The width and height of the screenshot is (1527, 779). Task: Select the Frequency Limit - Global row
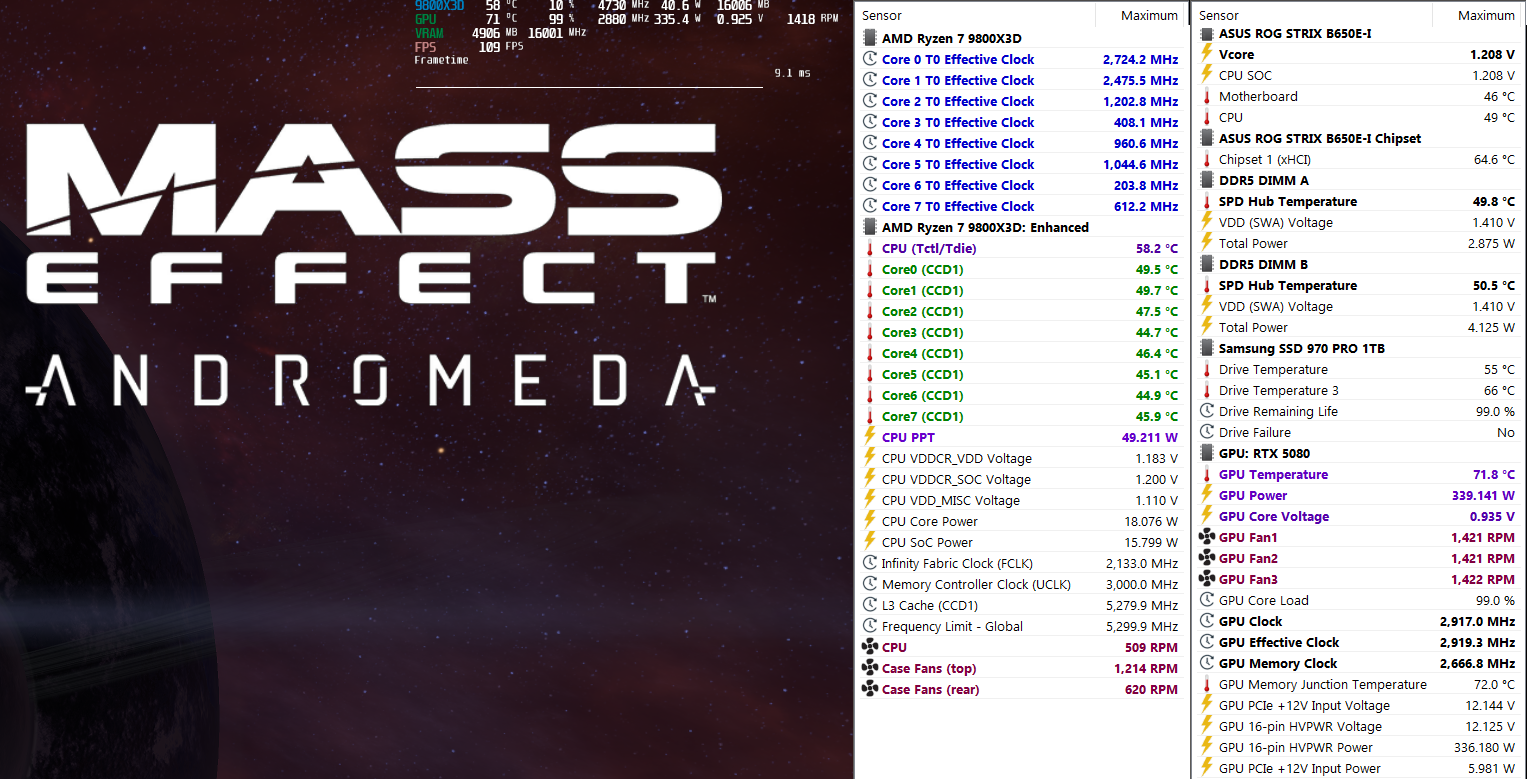(x=1020, y=626)
